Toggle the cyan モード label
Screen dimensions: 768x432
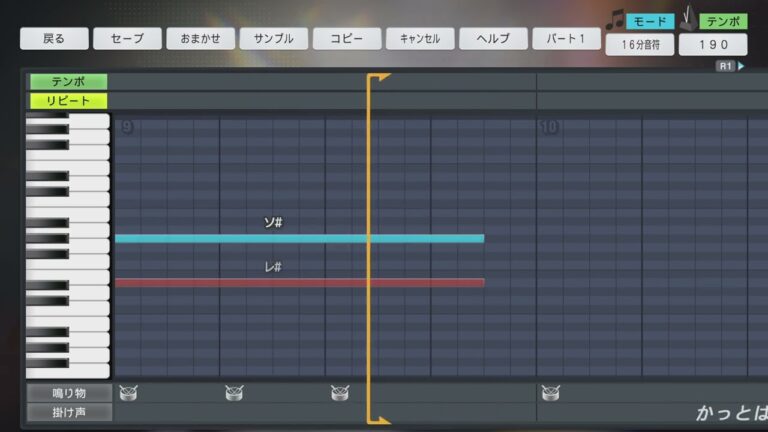[650, 21]
